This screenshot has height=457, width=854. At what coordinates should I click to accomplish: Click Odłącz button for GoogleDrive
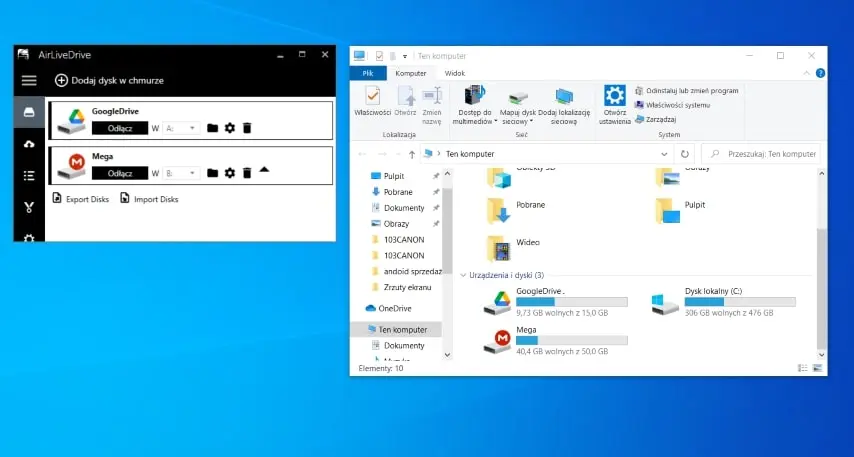click(120, 128)
